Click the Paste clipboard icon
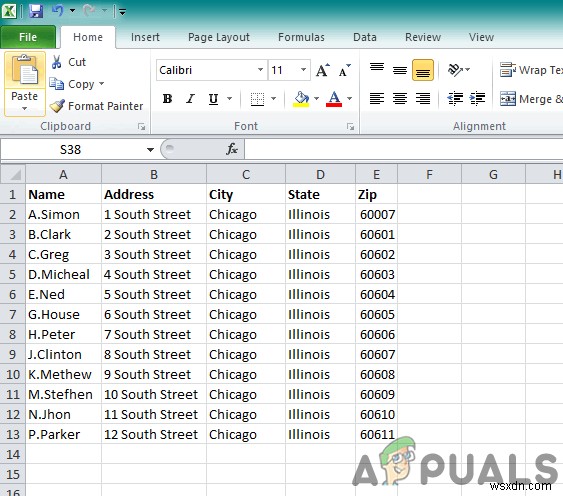 coord(24,70)
